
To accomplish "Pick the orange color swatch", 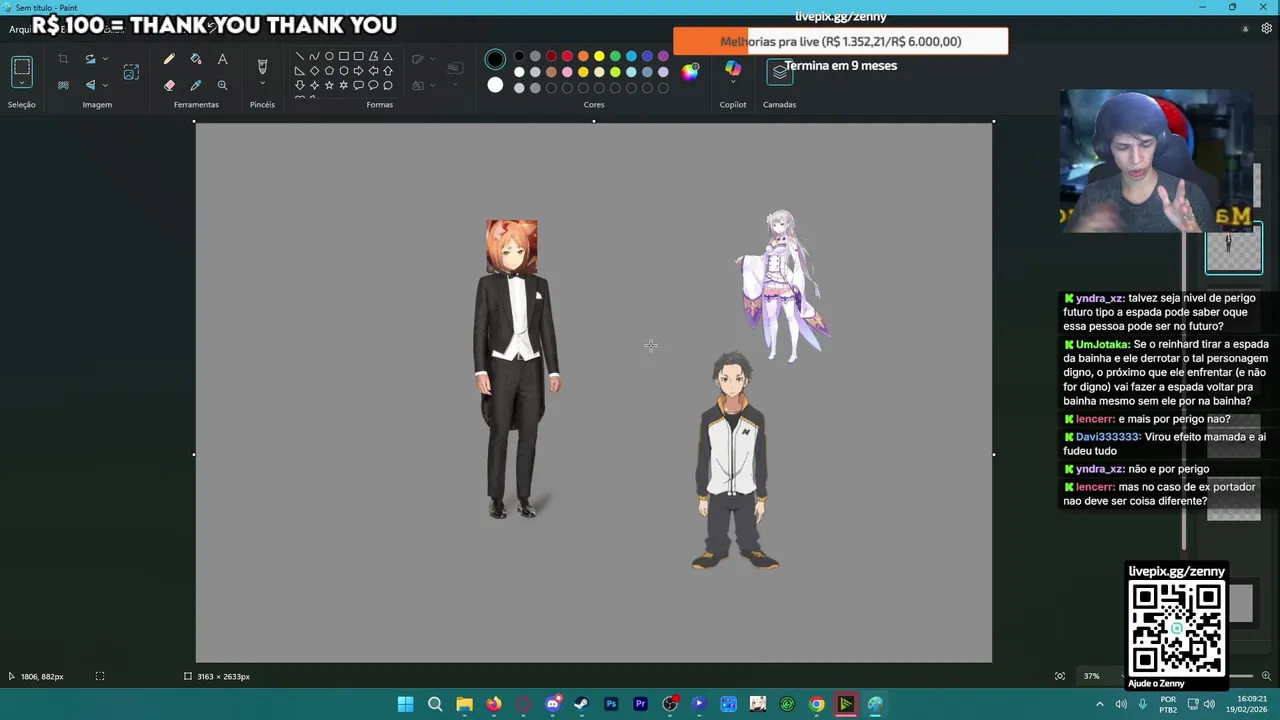I will (583, 56).
